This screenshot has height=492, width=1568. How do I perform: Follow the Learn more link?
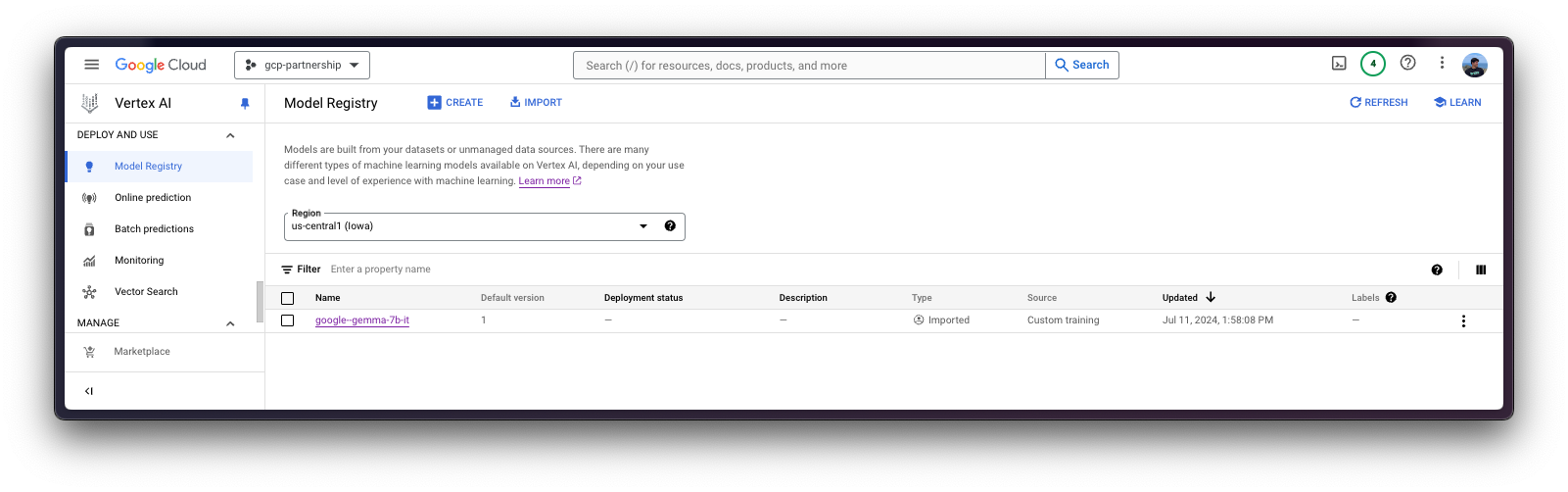tap(545, 181)
